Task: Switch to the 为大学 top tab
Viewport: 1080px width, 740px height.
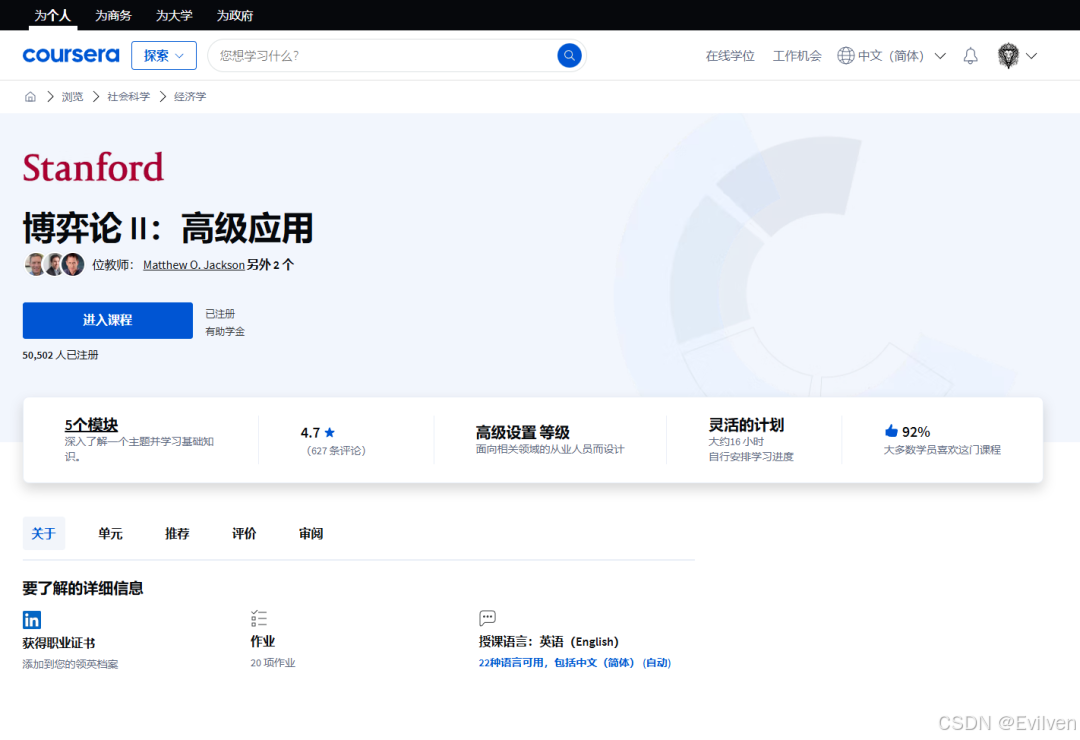Action: (x=174, y=15)
